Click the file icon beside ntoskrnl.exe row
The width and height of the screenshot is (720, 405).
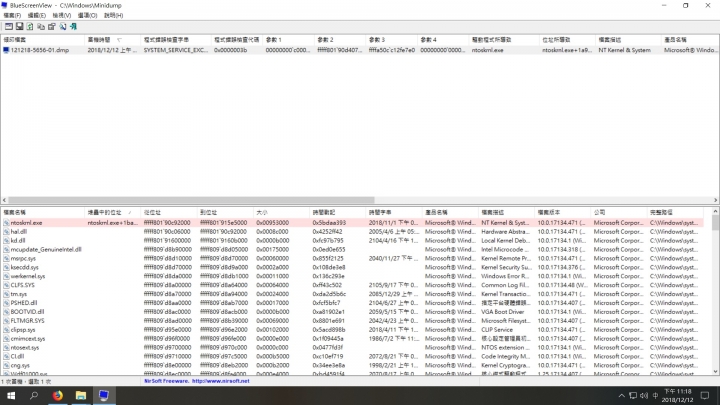[6, 223]
